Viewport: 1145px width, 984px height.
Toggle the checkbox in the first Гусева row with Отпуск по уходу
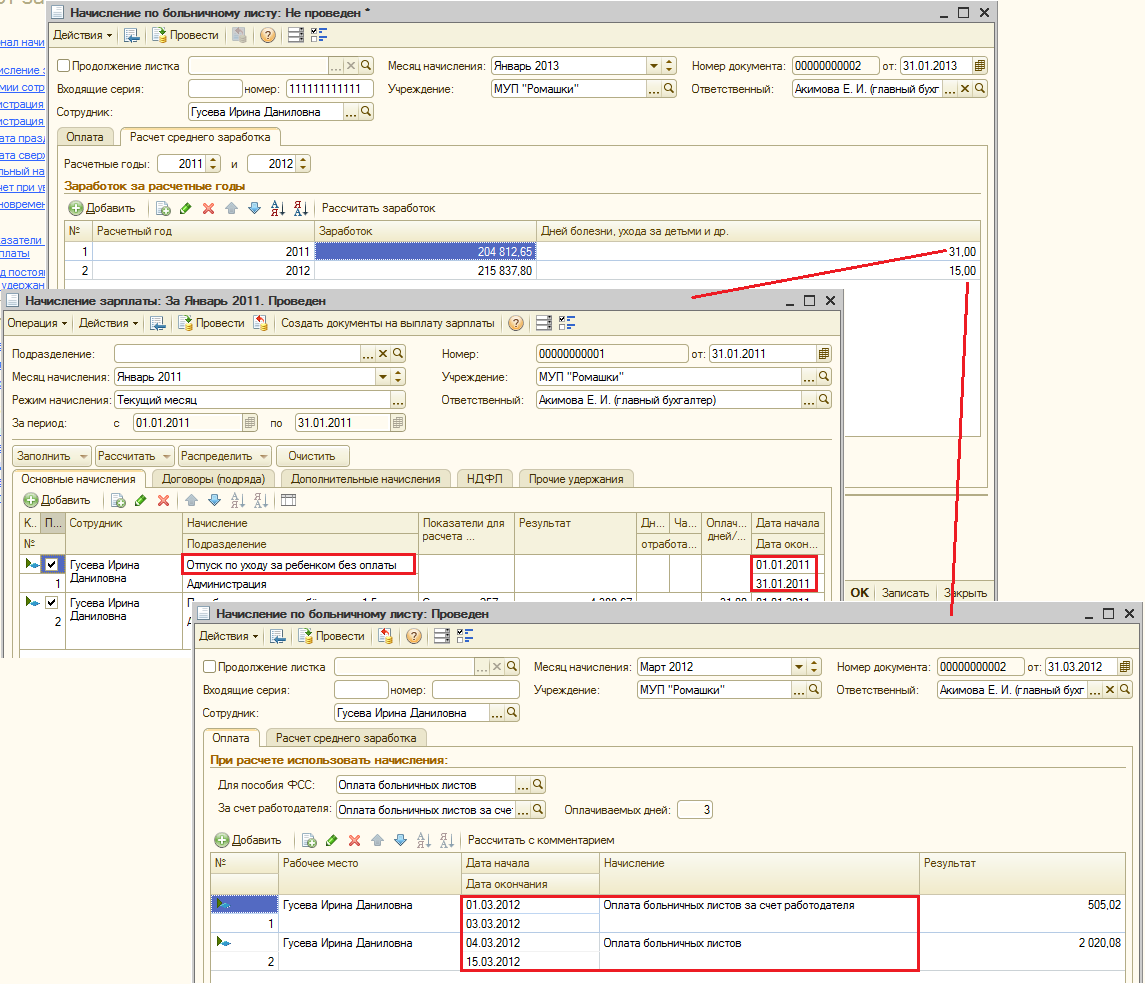(x=52, y=565)
